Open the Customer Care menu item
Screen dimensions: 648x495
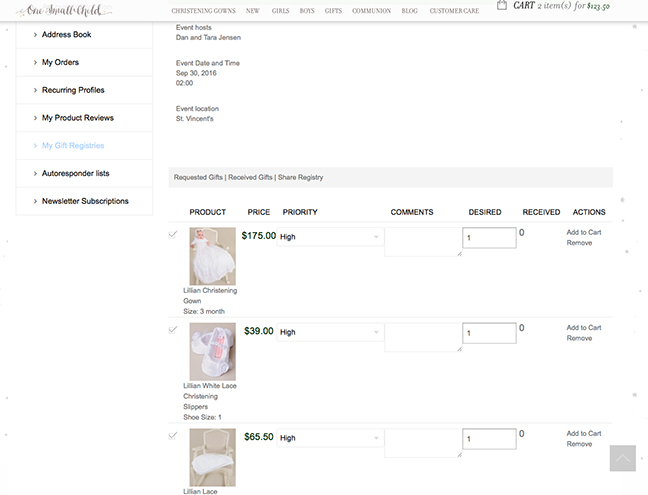(453, 10)
